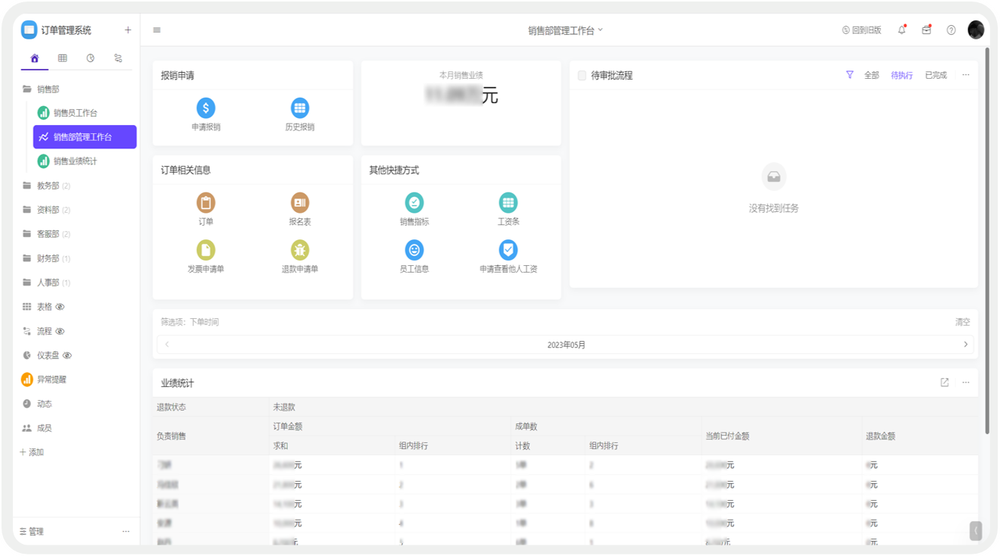The image size is (1000, 556).
Task: Open the 退款申请单 icon
Action: coord(299,250)
